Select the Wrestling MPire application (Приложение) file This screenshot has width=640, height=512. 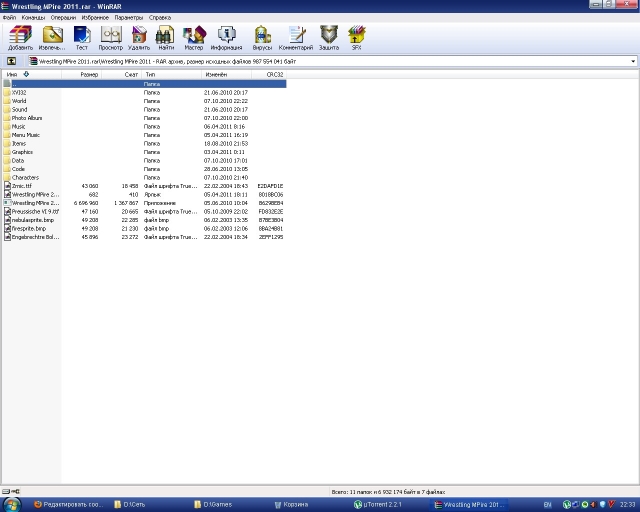(144, 203)
